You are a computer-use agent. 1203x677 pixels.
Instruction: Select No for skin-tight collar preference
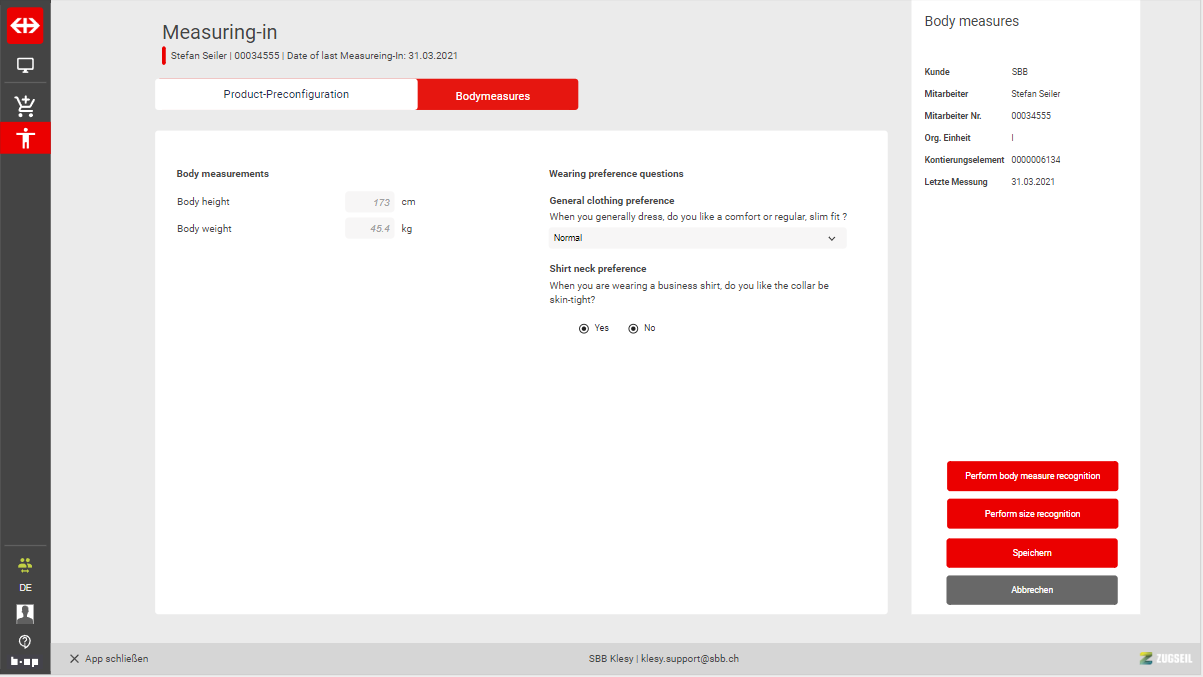pos(633,328)
